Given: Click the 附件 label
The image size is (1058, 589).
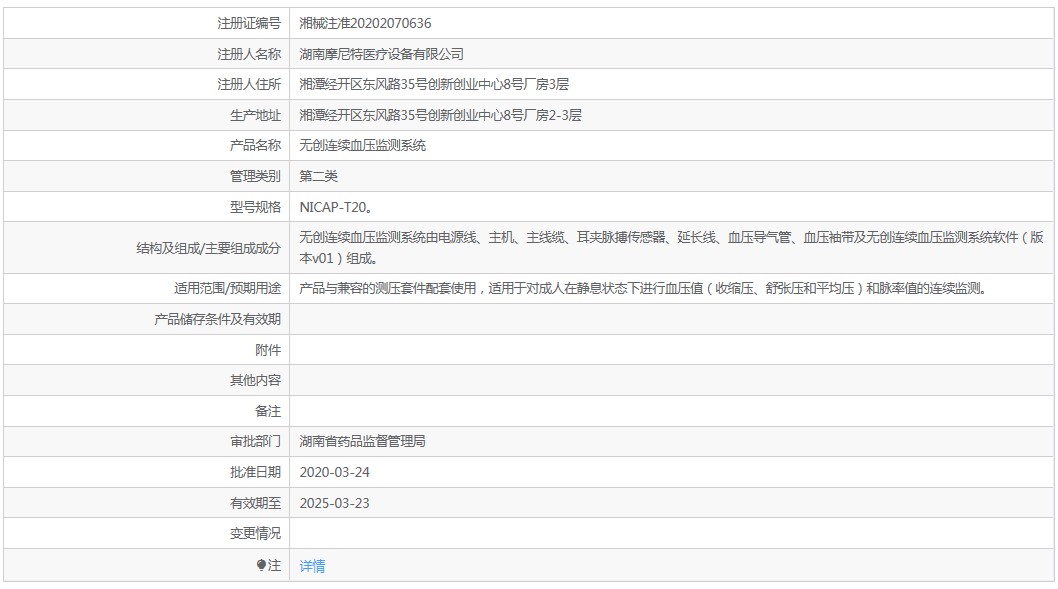Looking at the screenshot, I should [x=268, y=350].
